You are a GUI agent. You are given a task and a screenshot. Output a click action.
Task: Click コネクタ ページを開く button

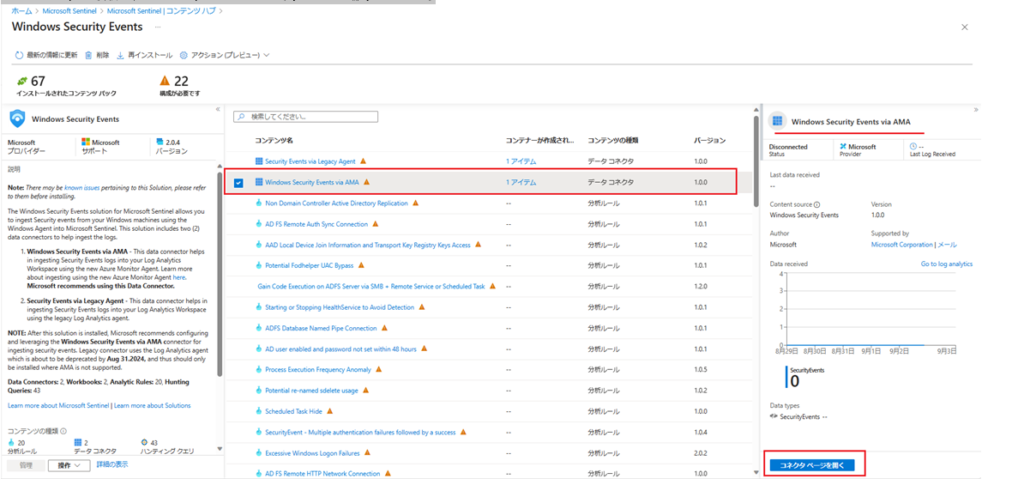click(x=812, y=465)
